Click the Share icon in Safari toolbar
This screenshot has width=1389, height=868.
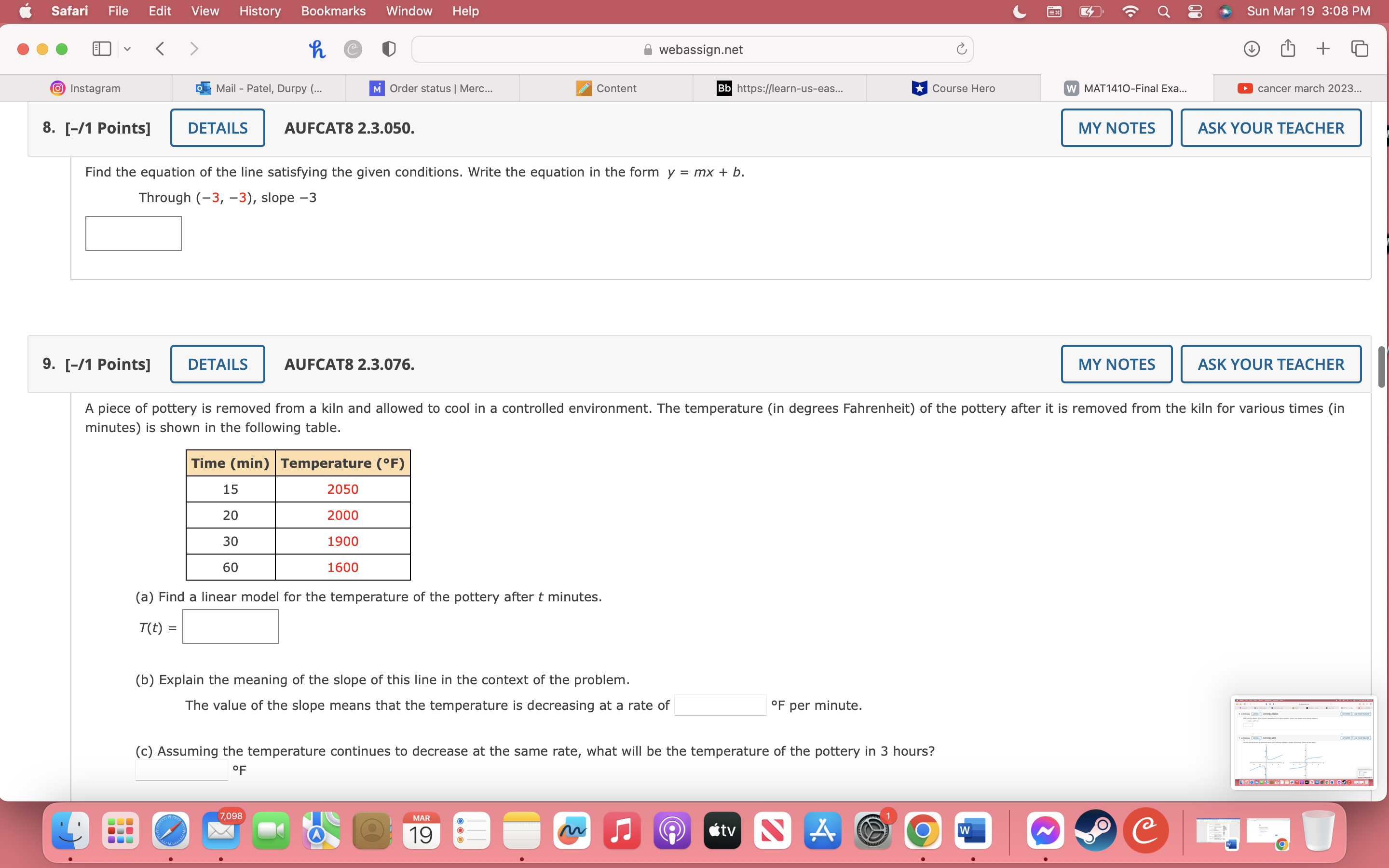[1288, 49]
